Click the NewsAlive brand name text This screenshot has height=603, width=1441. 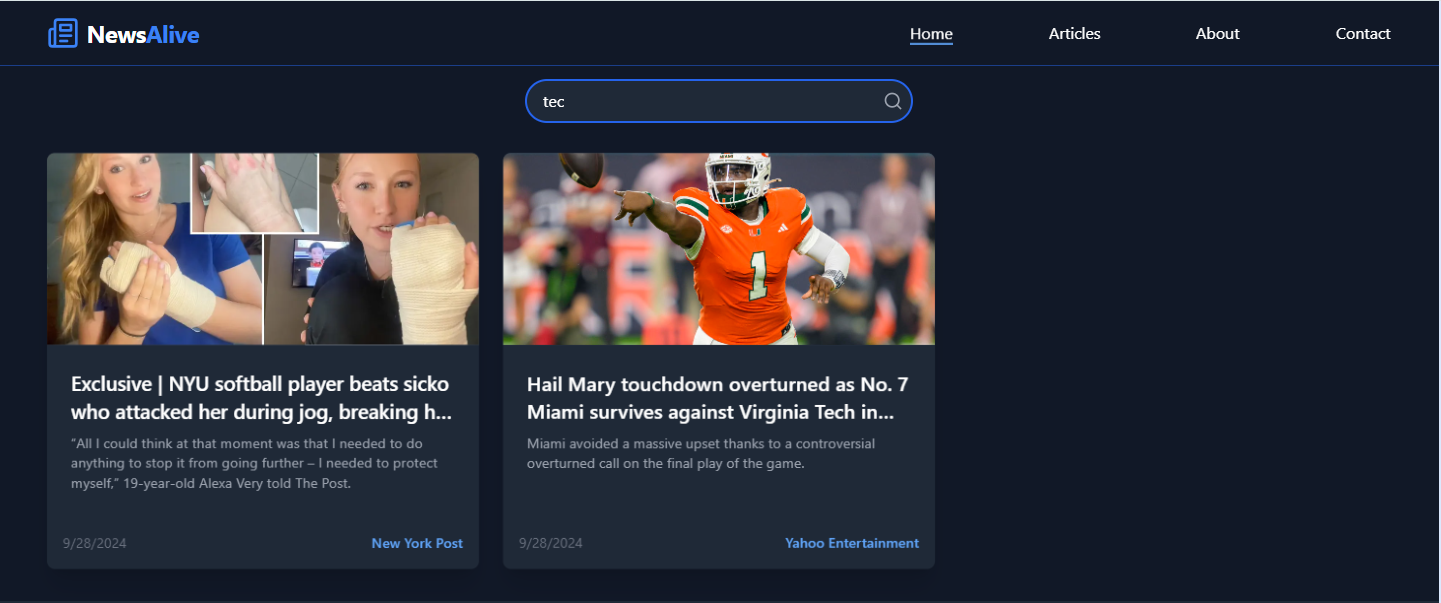[143, 35]
